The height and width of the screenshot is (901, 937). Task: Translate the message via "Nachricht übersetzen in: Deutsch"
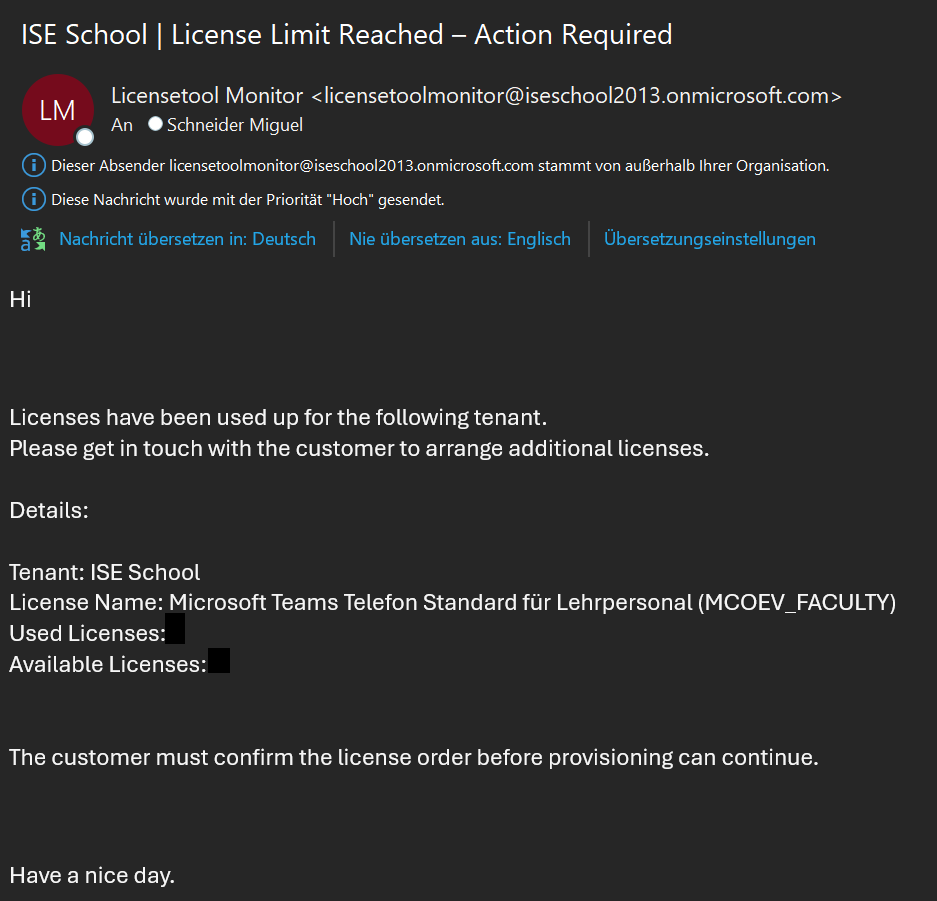pyautogui.click(x=187, y=239)
